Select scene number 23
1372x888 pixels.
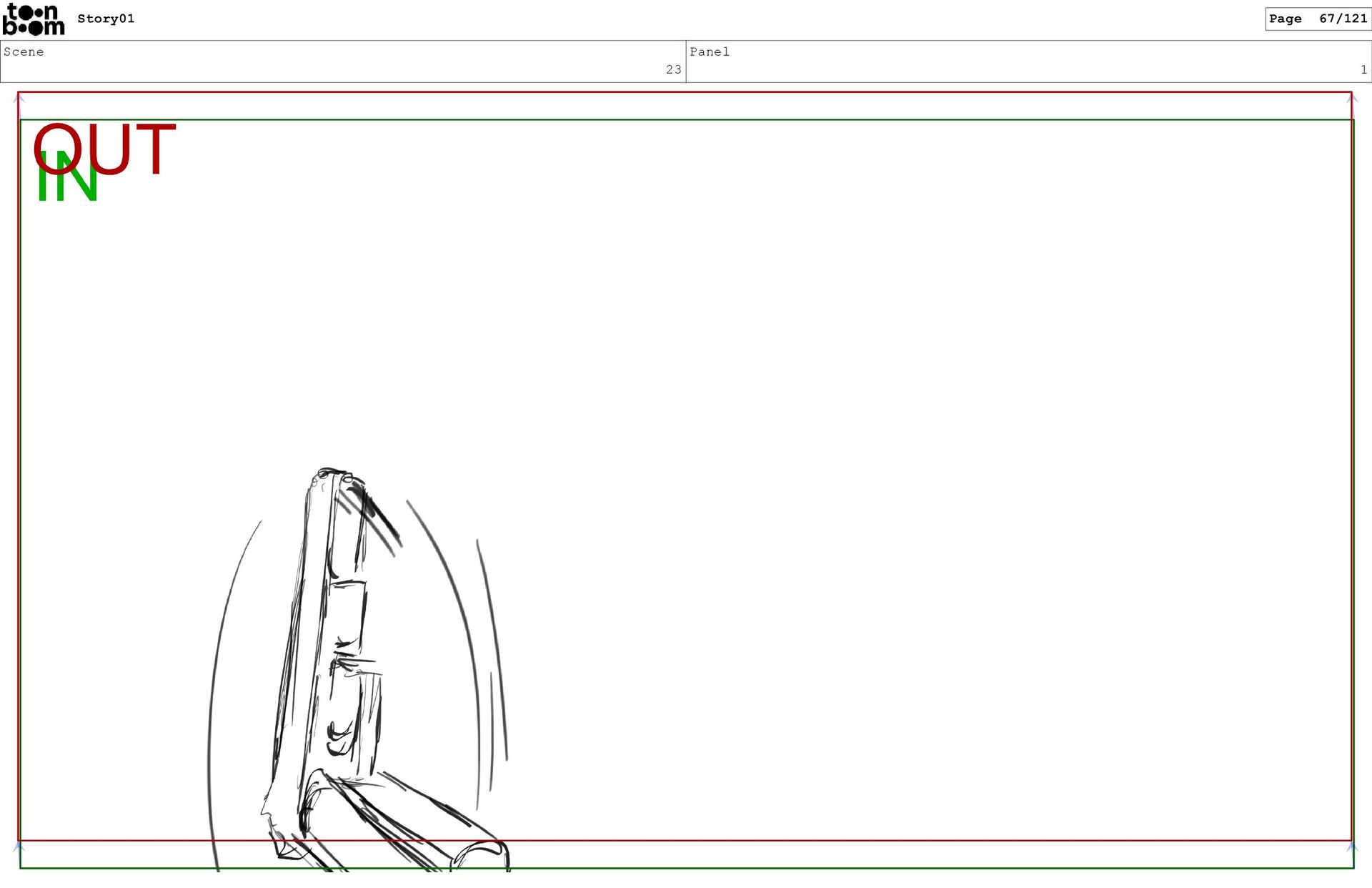click(x=673, y=69)
